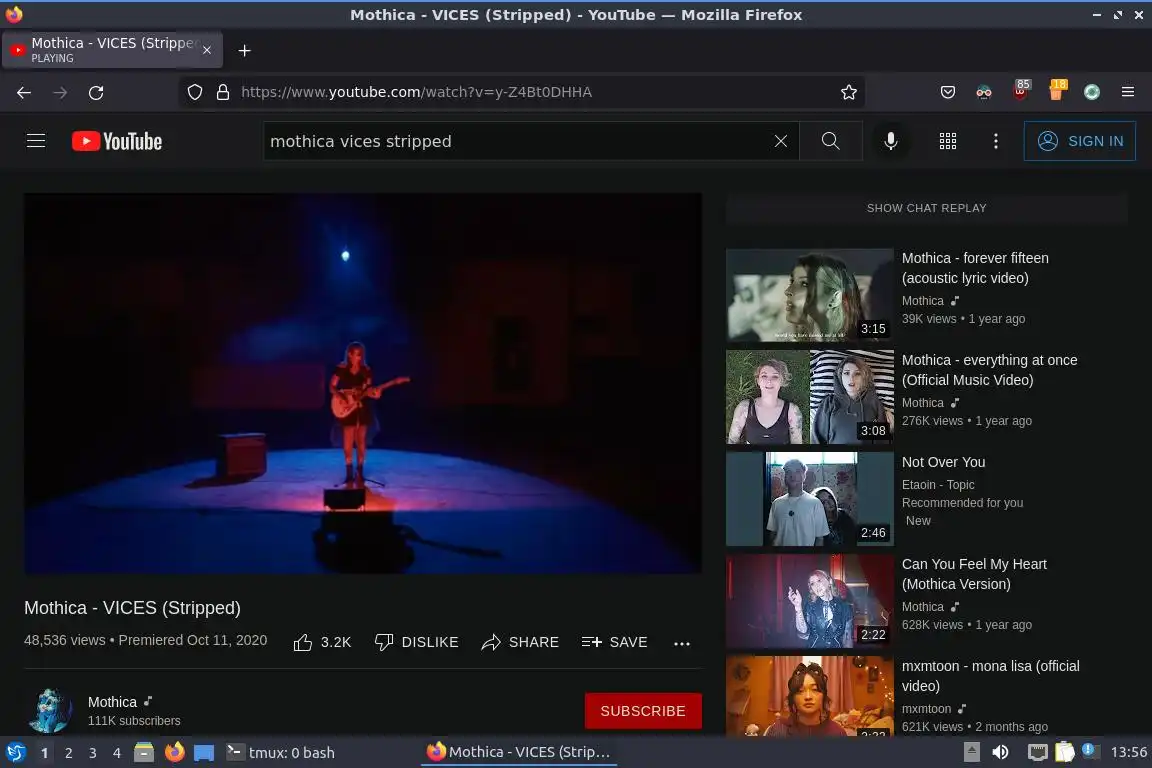Open the YouTube guide hamburger menu
Viewport: 1152px width, 768px height.
(x=36, y=140)
